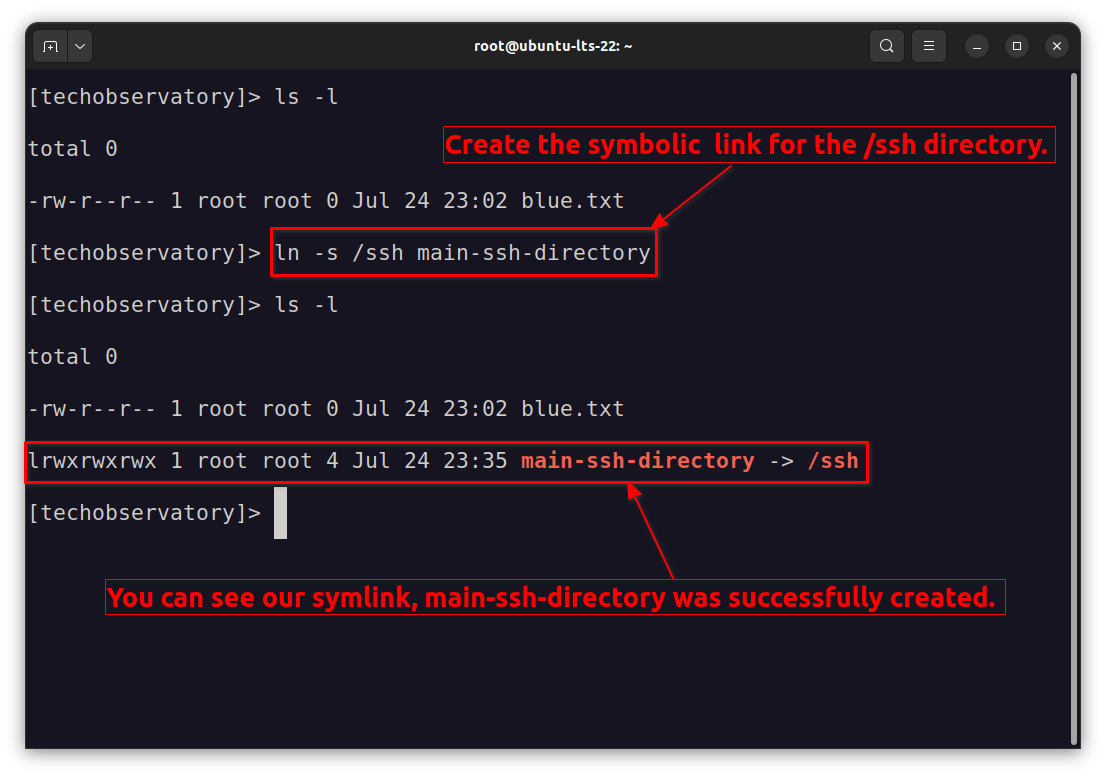Click the annotation about creating the symbolic link
Viewport: 1106px width, 777px height.
(749, 144)
